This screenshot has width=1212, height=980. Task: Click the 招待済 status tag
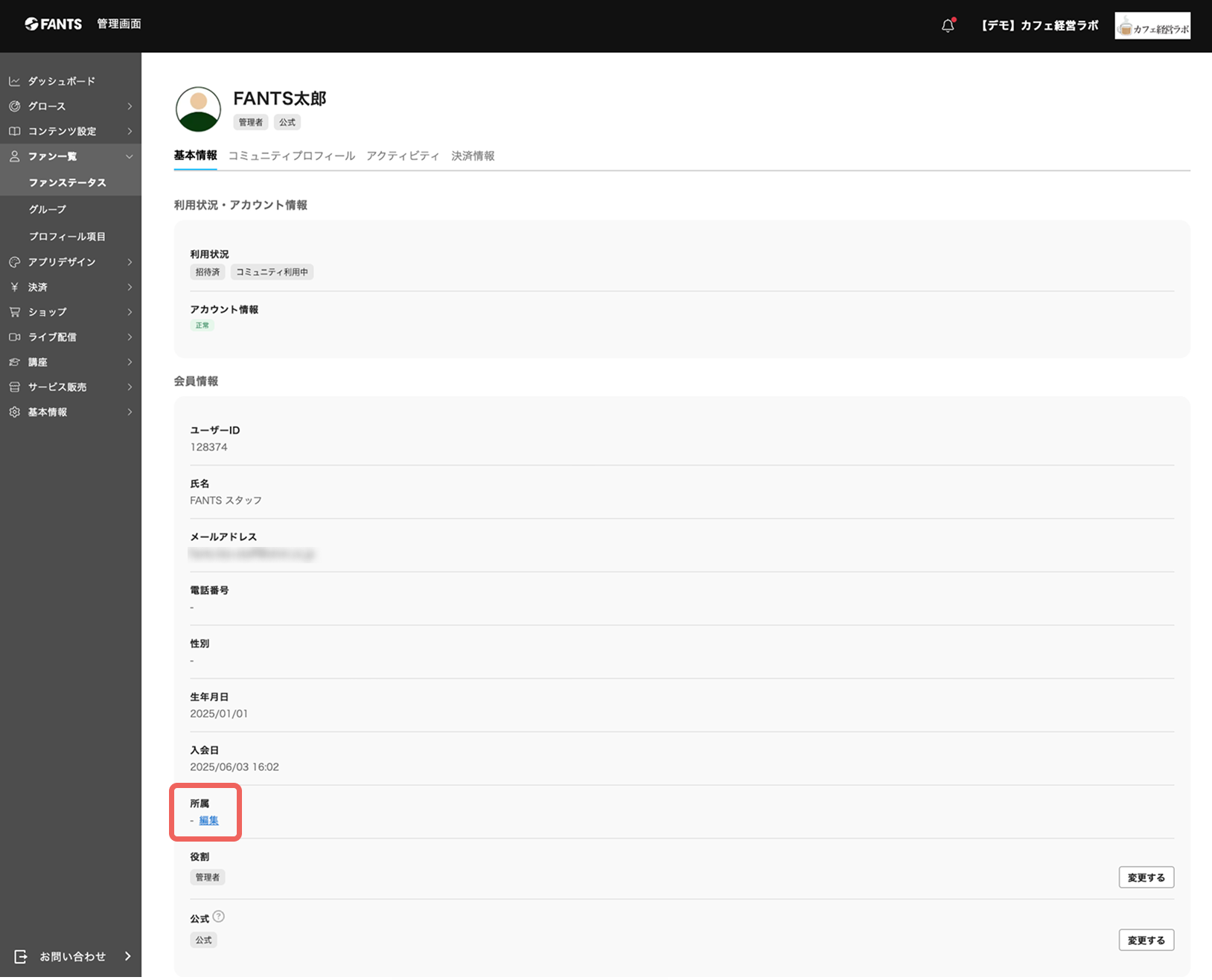click(x=208, y=272)
